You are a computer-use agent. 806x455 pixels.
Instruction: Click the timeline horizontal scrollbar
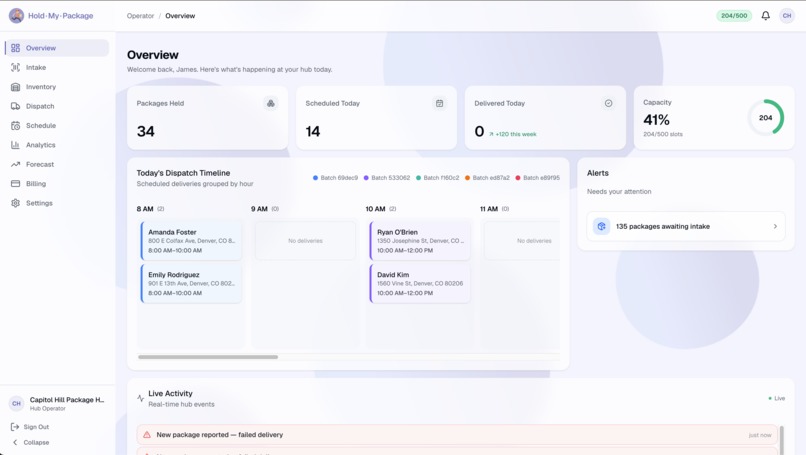(x=208, y=357)
